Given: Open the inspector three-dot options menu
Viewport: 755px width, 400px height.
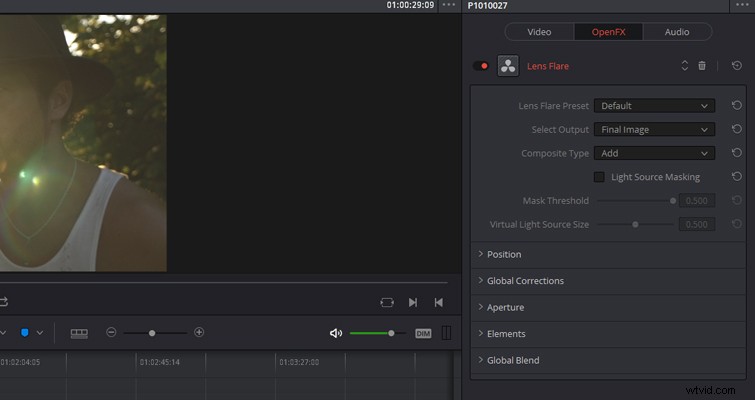Looking at the screenshot, I should pos(743,5).
